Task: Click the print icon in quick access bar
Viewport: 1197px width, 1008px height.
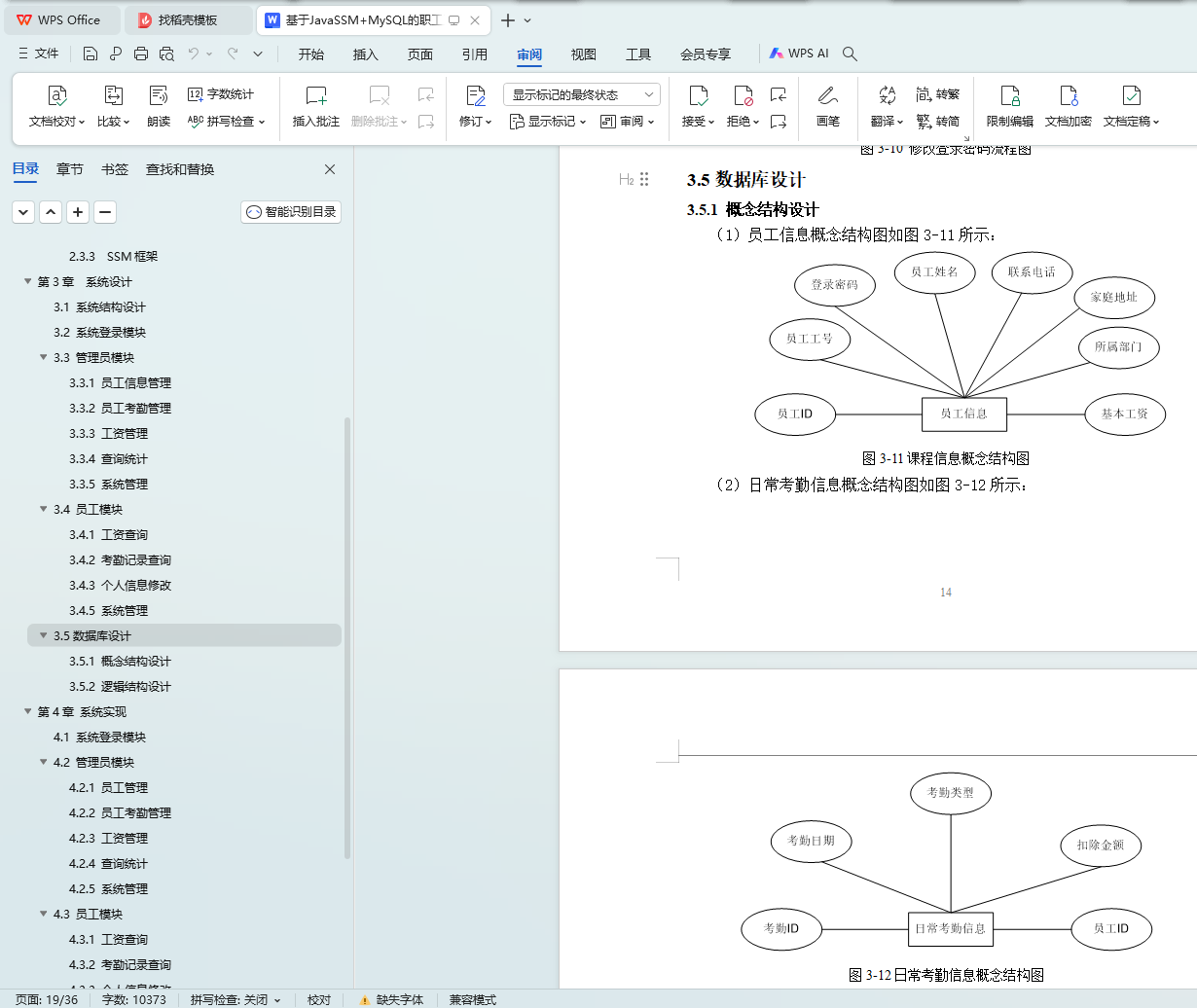Action: [141, 54]
